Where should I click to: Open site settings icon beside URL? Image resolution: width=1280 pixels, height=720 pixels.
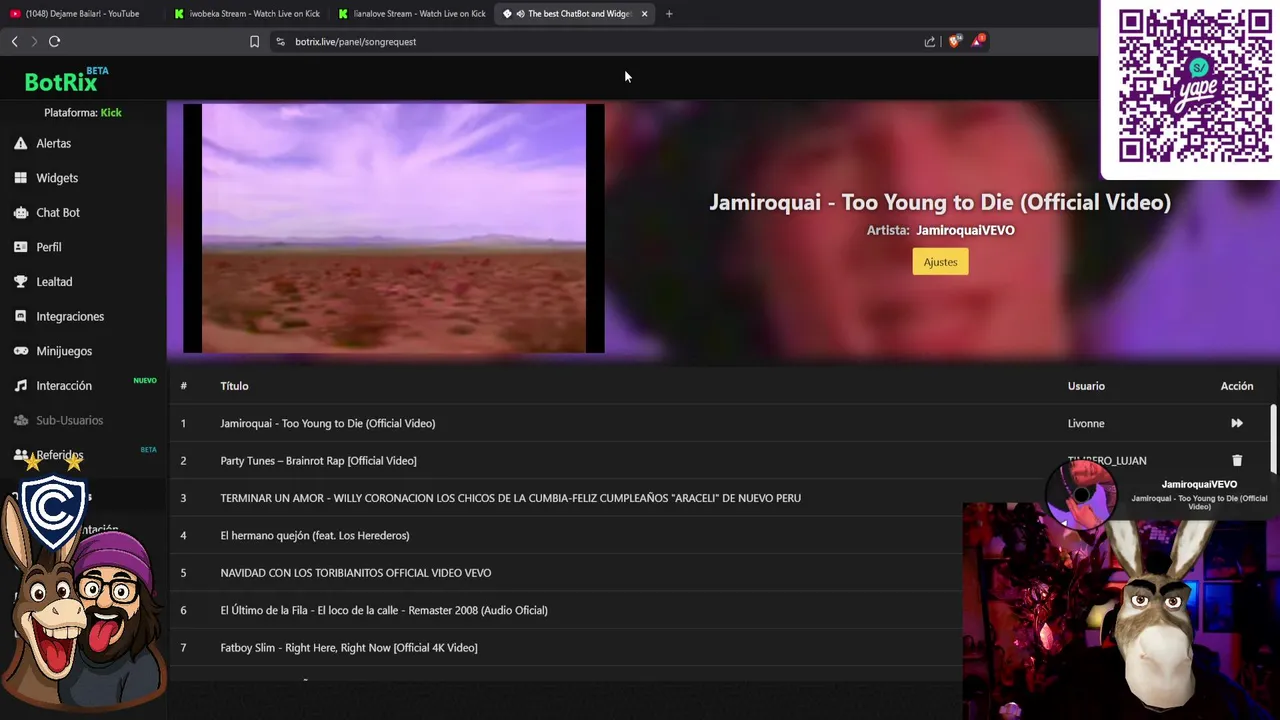280,42
